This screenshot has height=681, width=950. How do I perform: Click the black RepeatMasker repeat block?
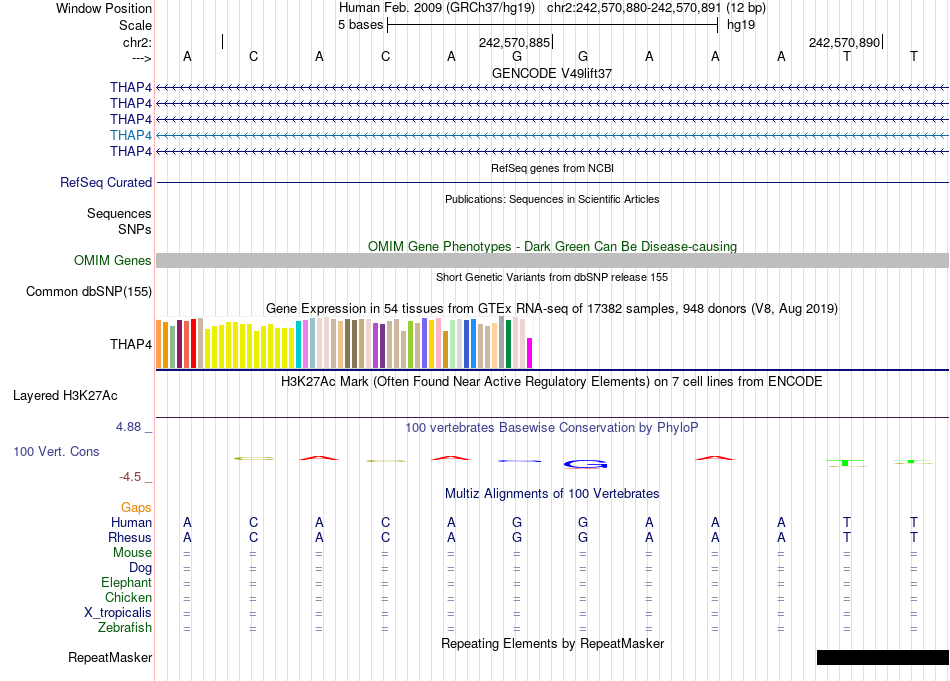click(x=883, y=657)
